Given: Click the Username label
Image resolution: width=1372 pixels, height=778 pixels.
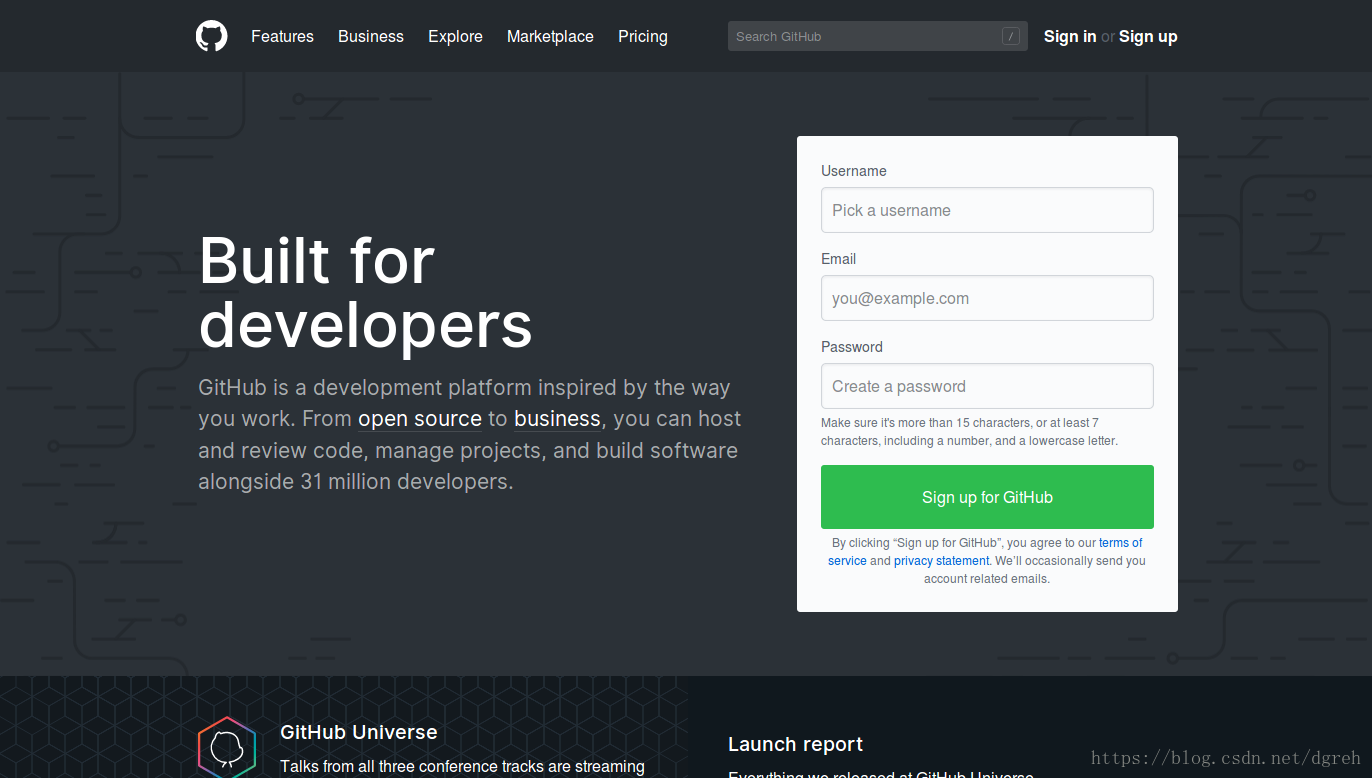Looking at the screenshot, I should pos(854,171).
